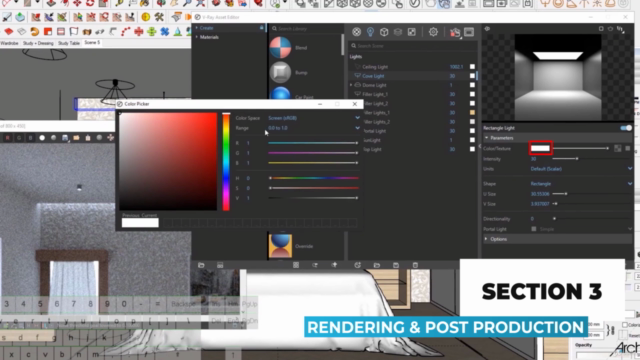The image size is (640, 360).
Task: Enable the Portal Light parameter checkbox
Action: click(533, 229)
